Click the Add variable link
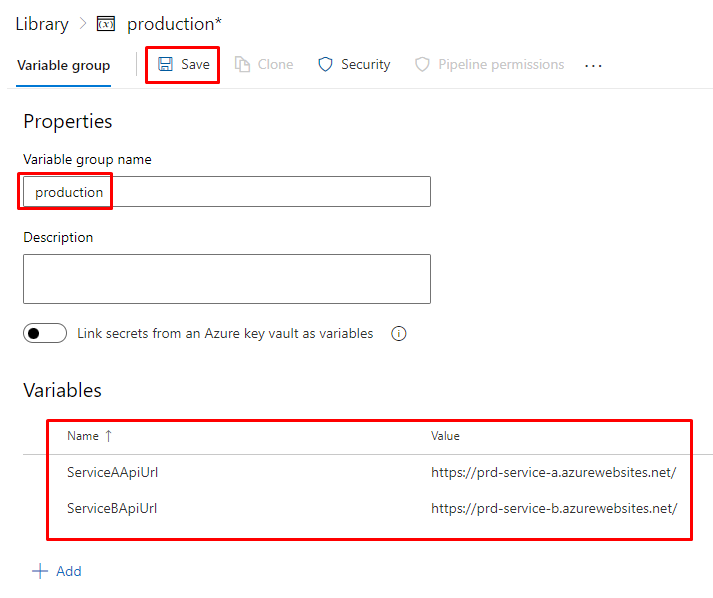Image resolution: width=713 pixels, height=598 pixels. tap(68, 571)
